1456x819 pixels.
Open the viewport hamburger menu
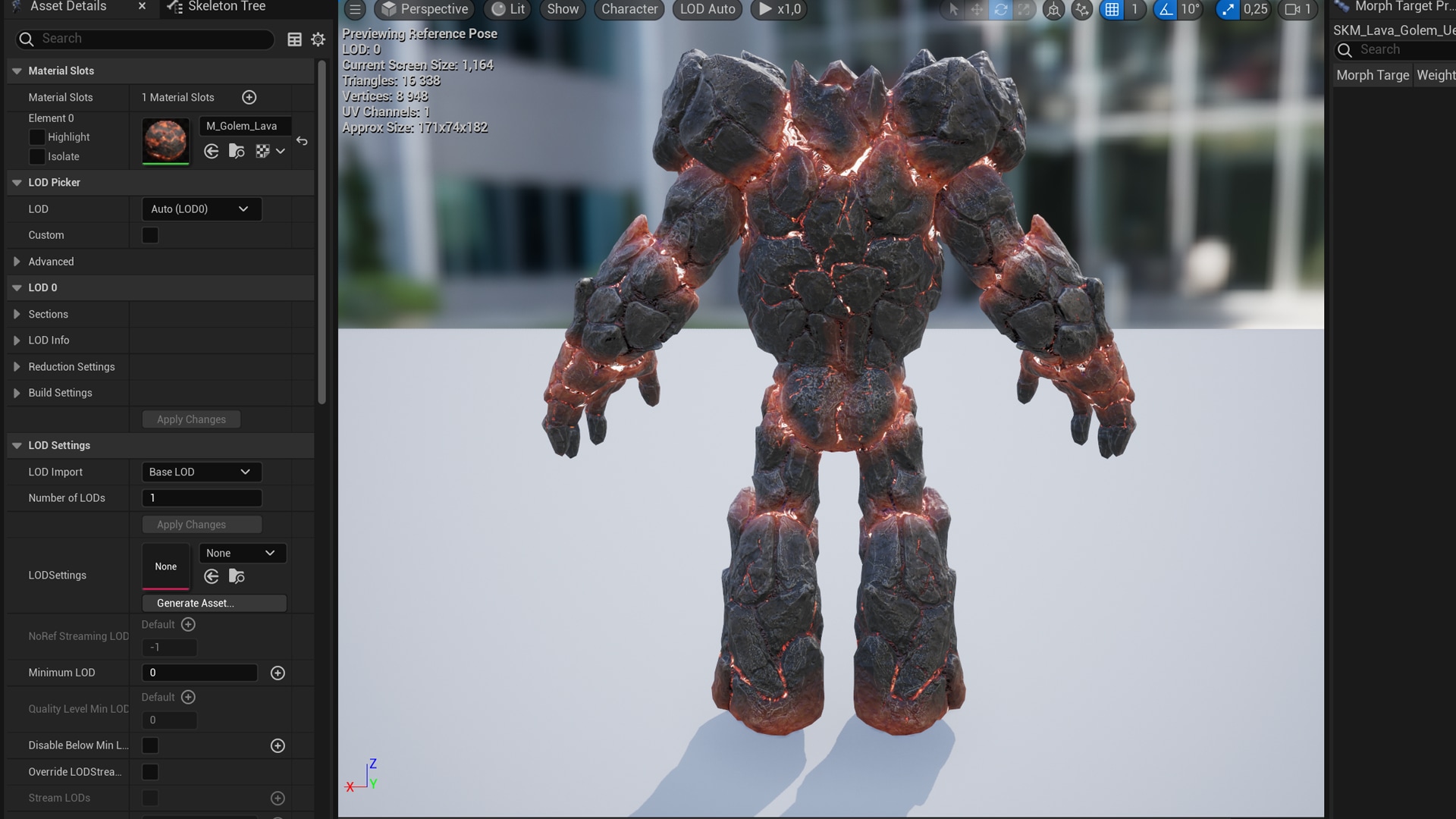pyautogui.click(x=354, y=10)
